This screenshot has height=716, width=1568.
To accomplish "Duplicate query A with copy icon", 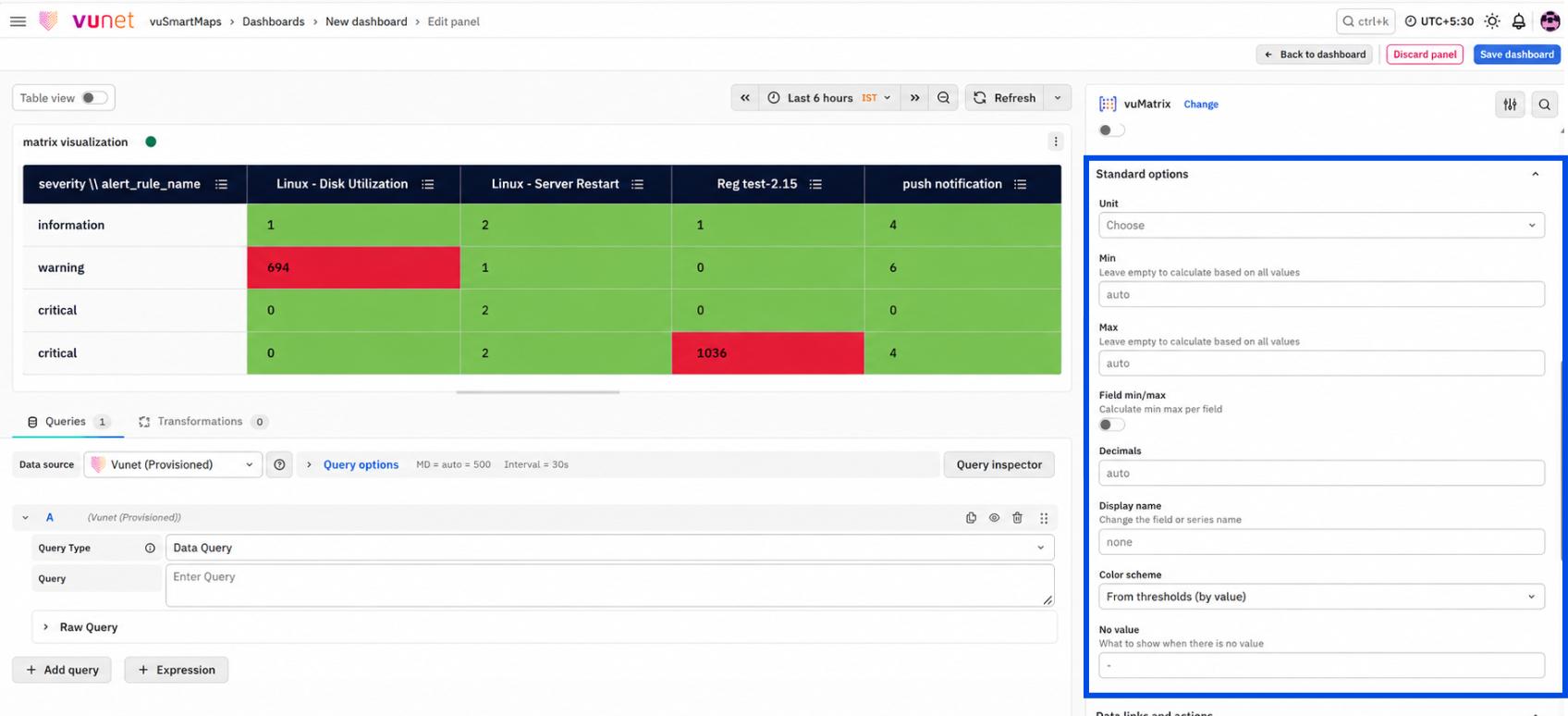I will pos(971,518).
